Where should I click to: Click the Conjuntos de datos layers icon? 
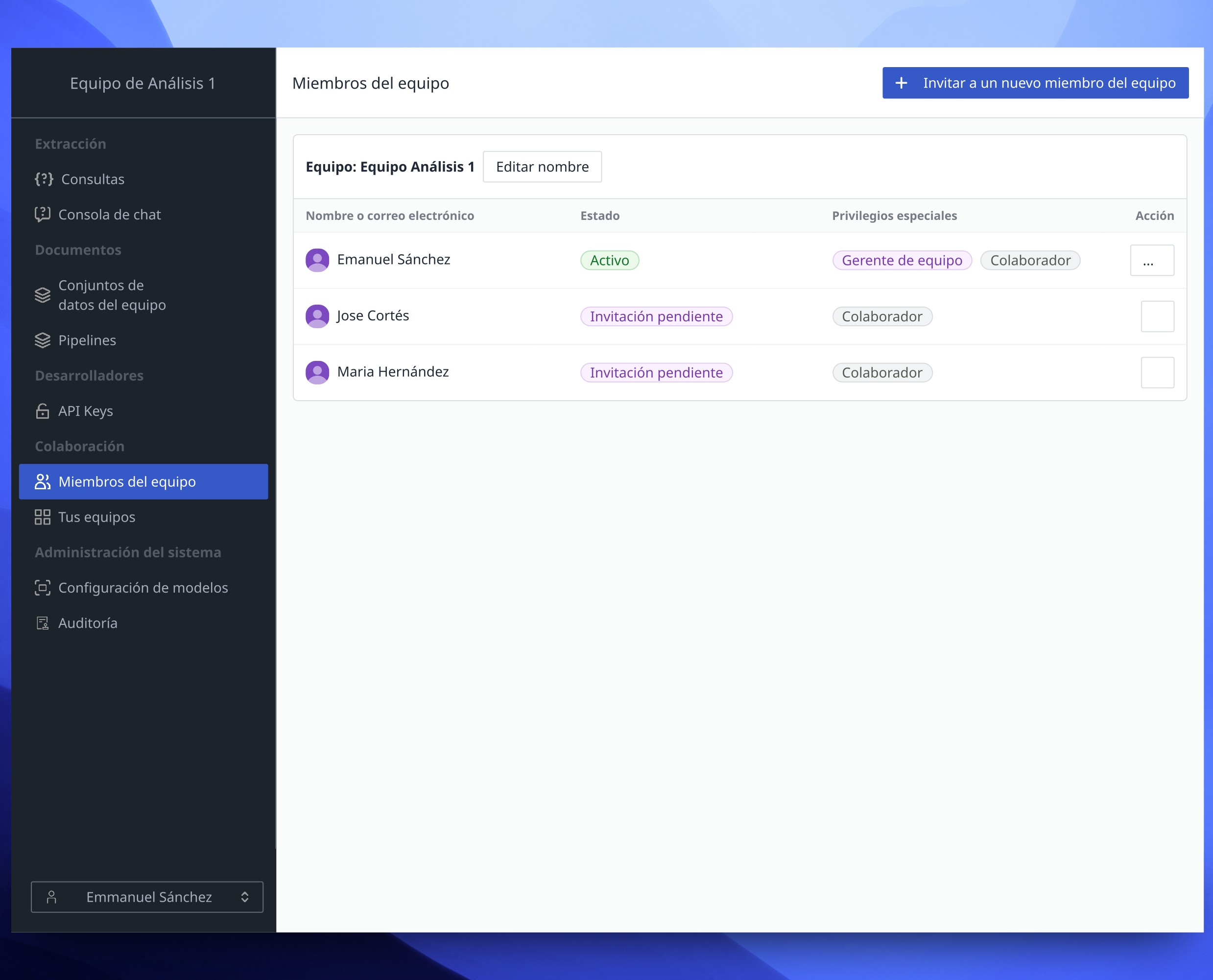click(x=42, y=295)
